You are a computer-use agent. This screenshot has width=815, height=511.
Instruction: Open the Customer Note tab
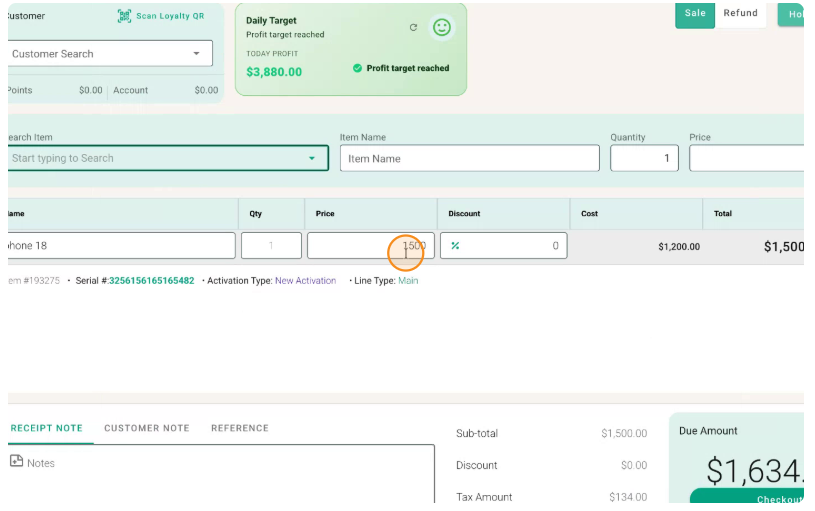[147, 428]
